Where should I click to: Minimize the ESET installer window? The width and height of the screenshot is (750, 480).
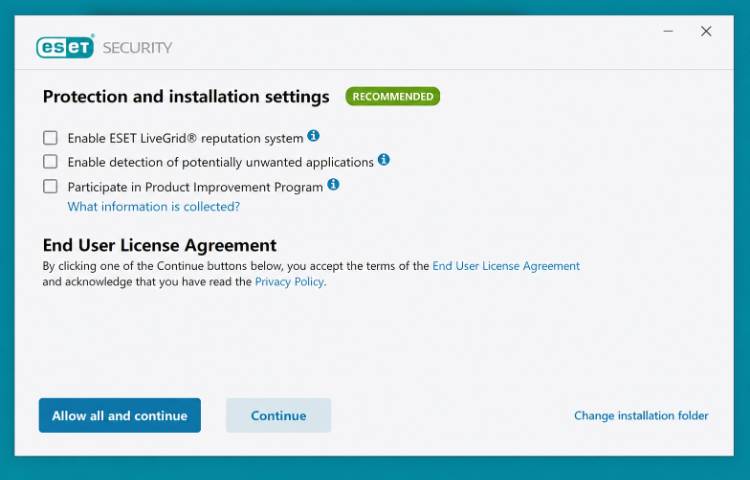(668, 31)
